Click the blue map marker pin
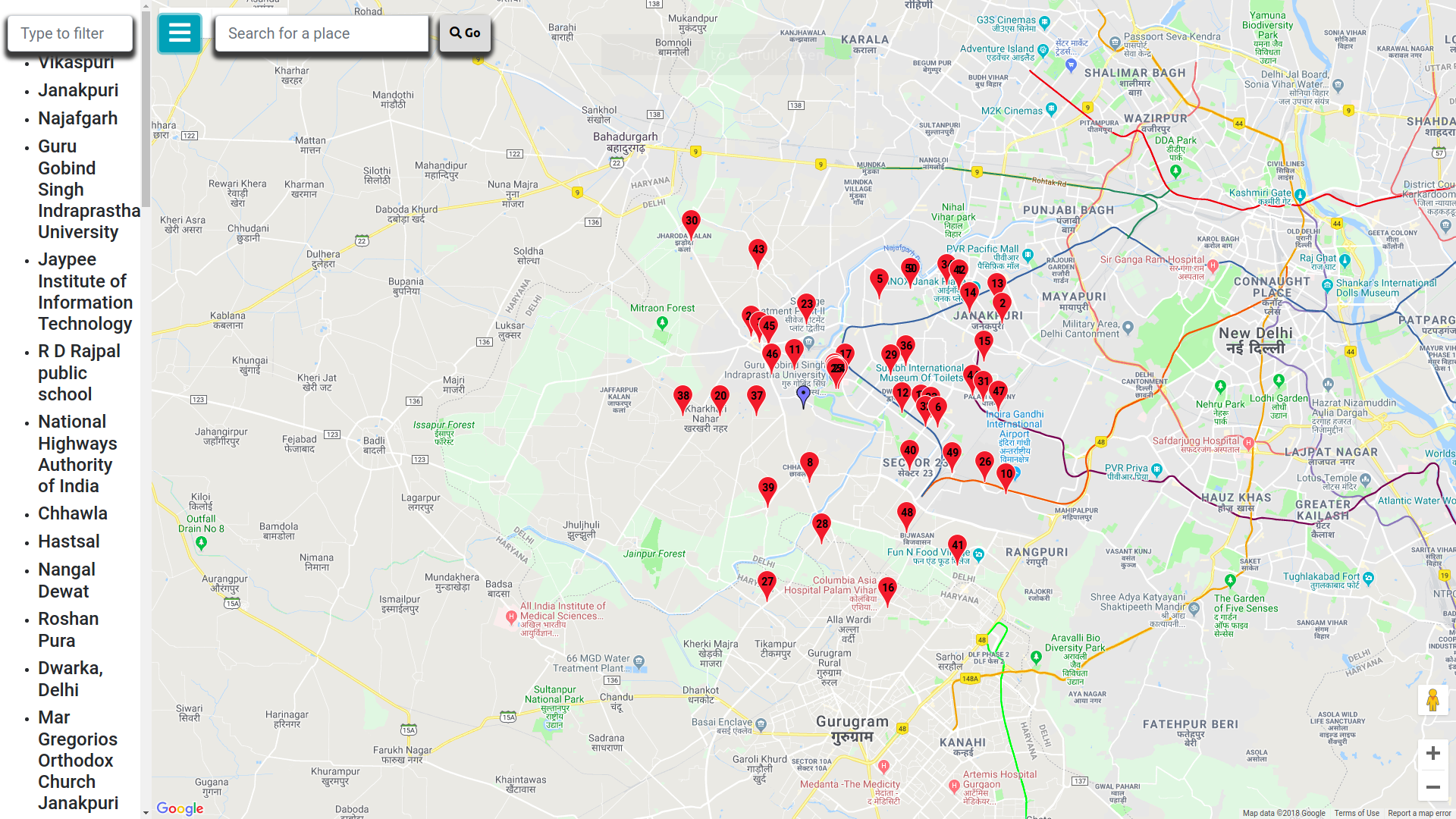The height and width of the screenshot is (819, 1456). click(804, 395)
